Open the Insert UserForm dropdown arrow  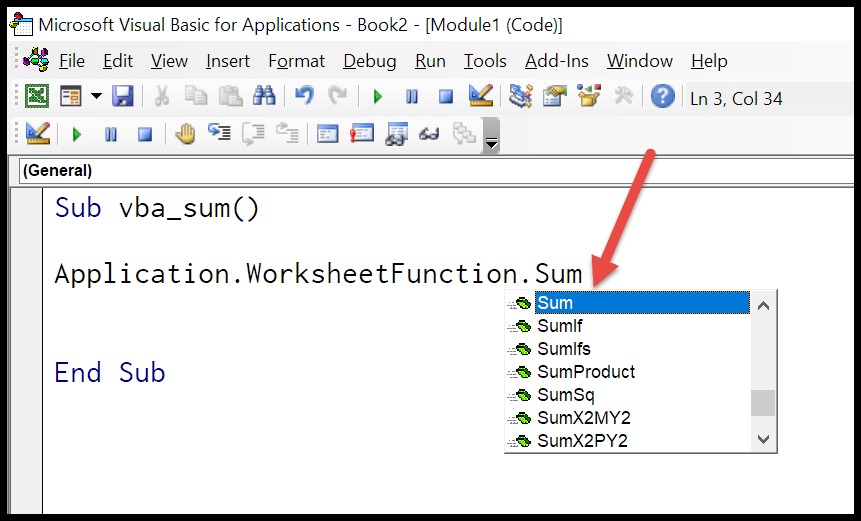coord(96,97)
